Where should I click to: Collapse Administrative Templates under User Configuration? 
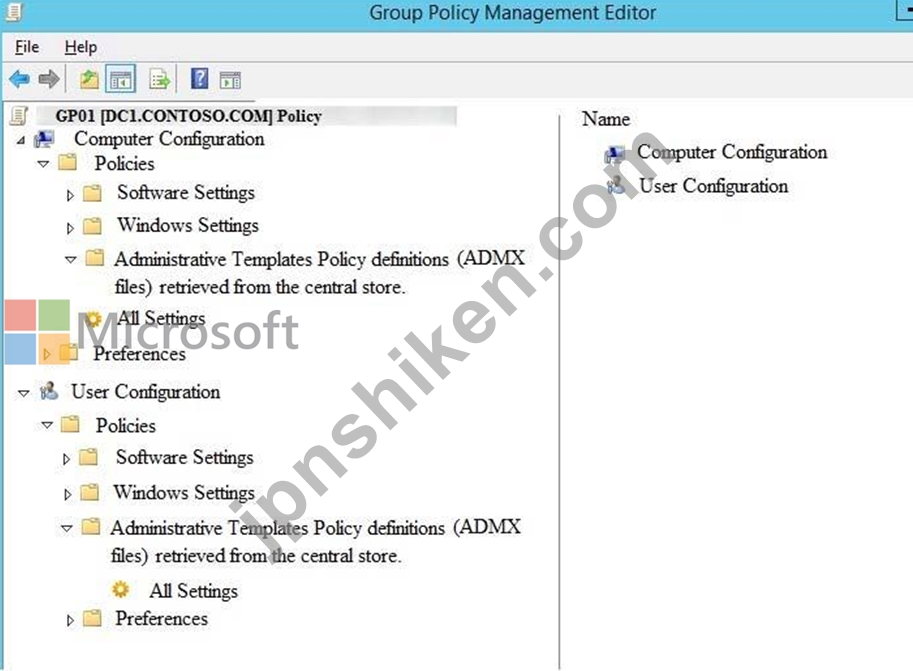click(67, 528)
